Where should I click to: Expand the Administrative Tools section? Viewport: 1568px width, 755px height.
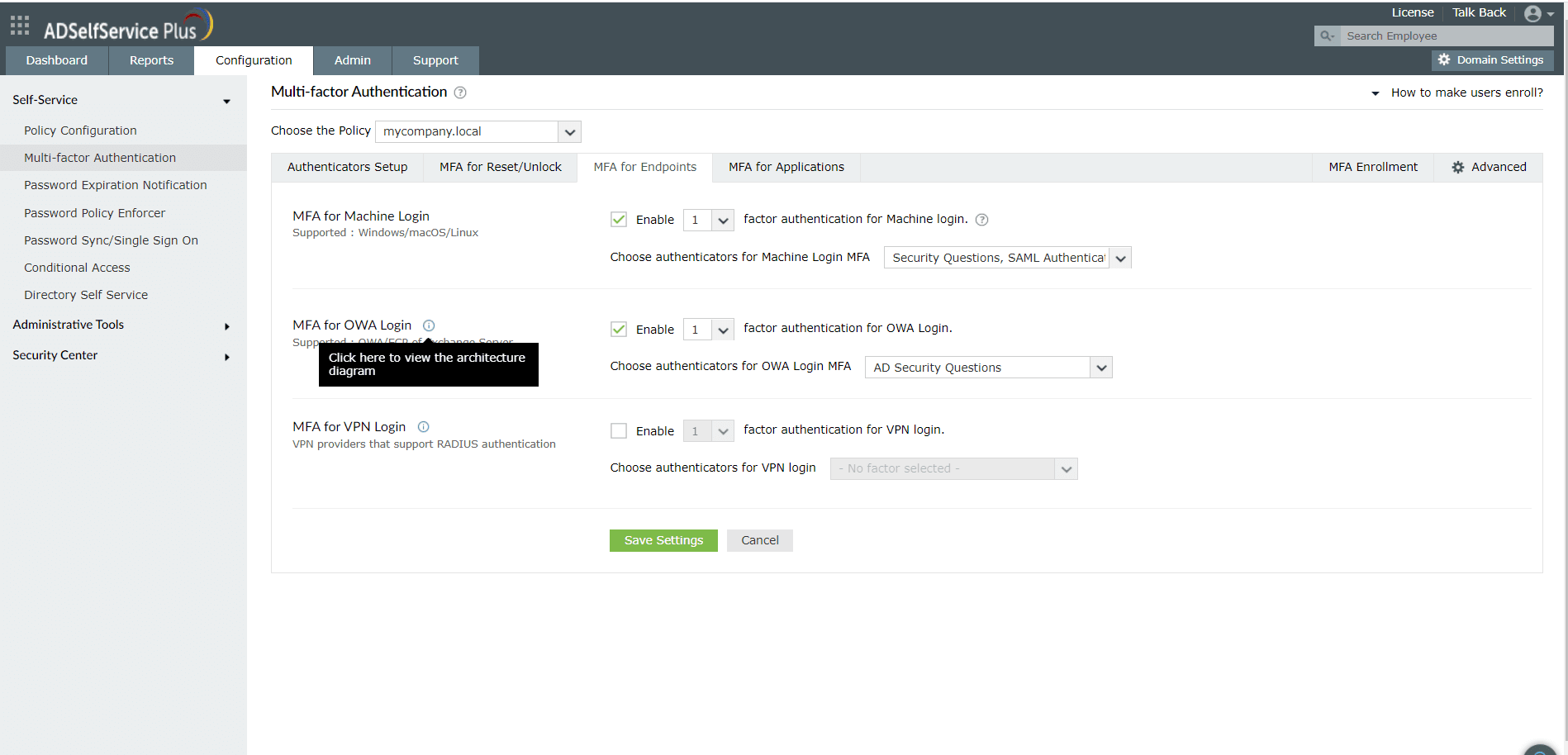click(122, 325)
